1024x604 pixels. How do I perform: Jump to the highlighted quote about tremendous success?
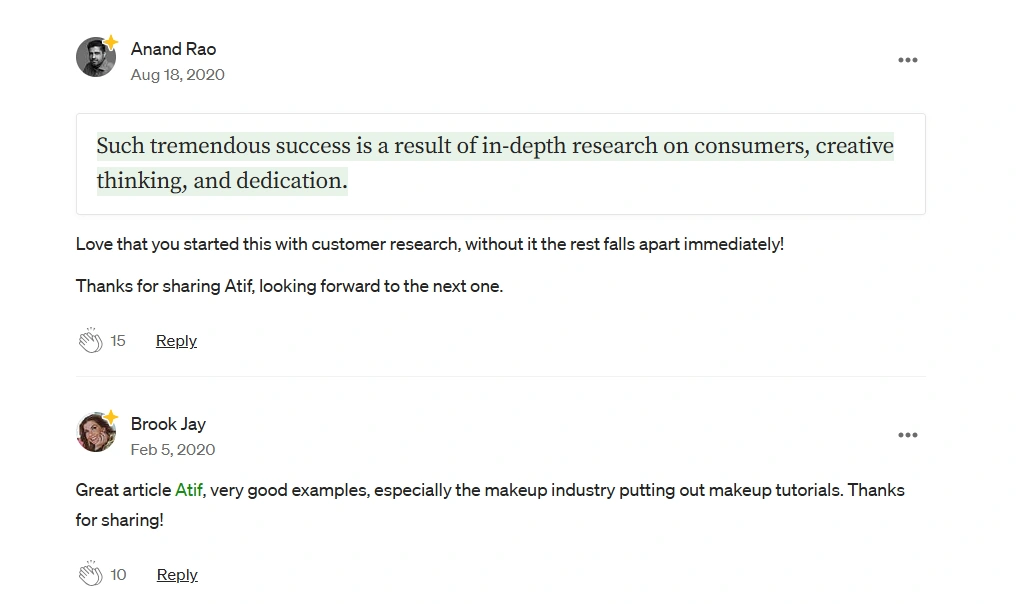pos(495,163)
